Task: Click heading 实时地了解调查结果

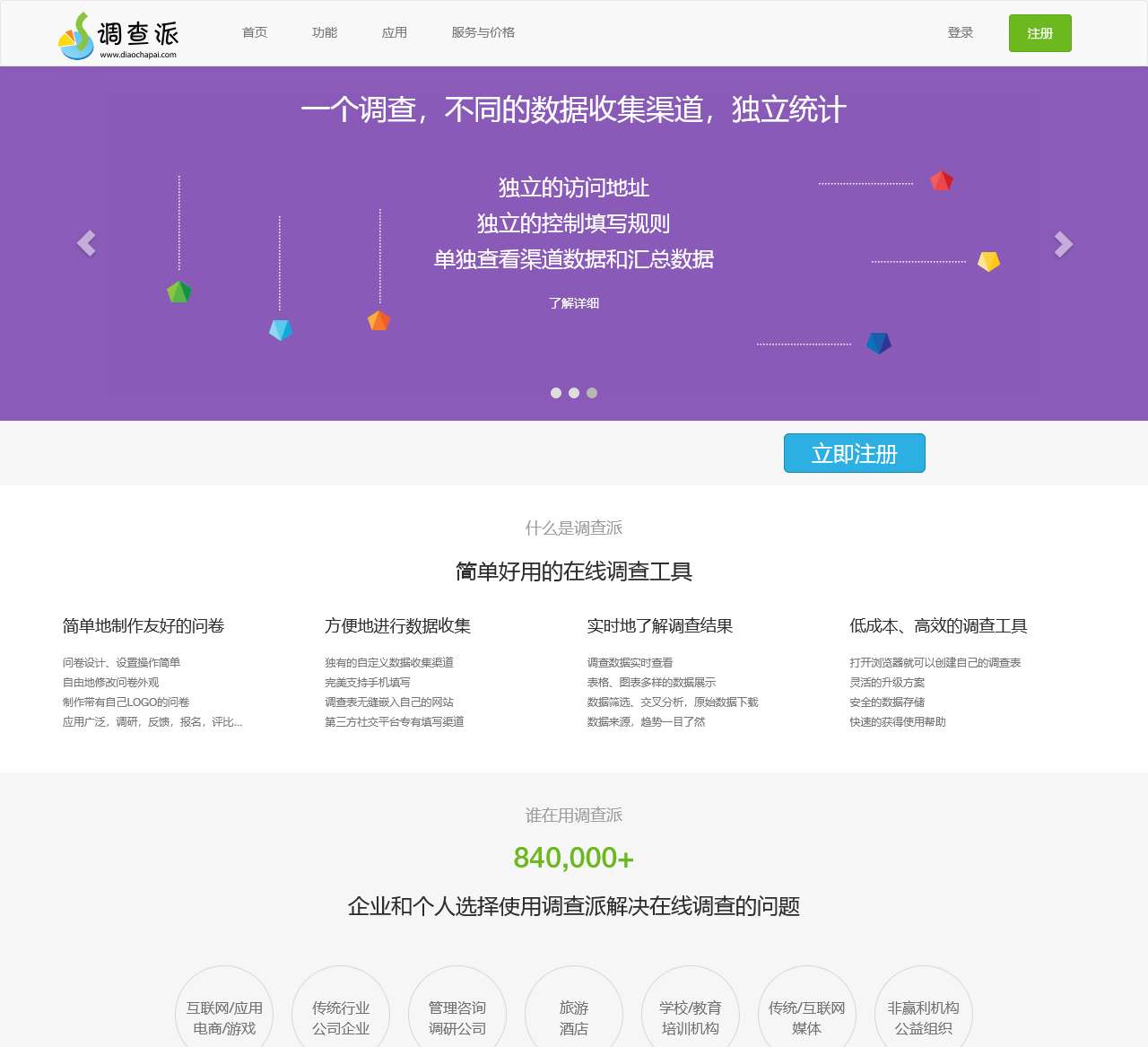Action: click(x=660, y=626)
